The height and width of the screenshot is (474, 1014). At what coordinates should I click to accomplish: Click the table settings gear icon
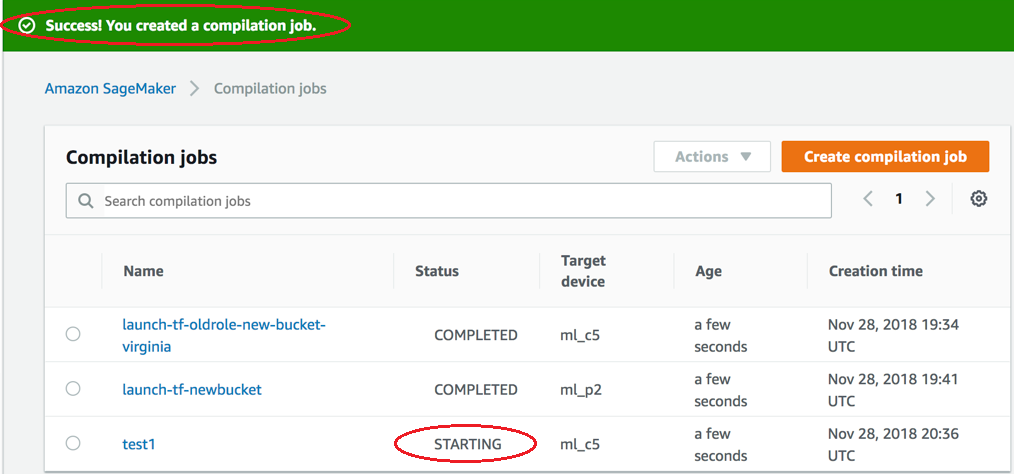coord(978,199)
